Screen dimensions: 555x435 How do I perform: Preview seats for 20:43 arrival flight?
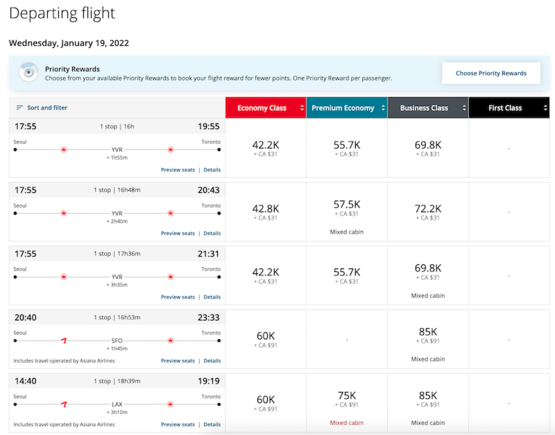178,233
